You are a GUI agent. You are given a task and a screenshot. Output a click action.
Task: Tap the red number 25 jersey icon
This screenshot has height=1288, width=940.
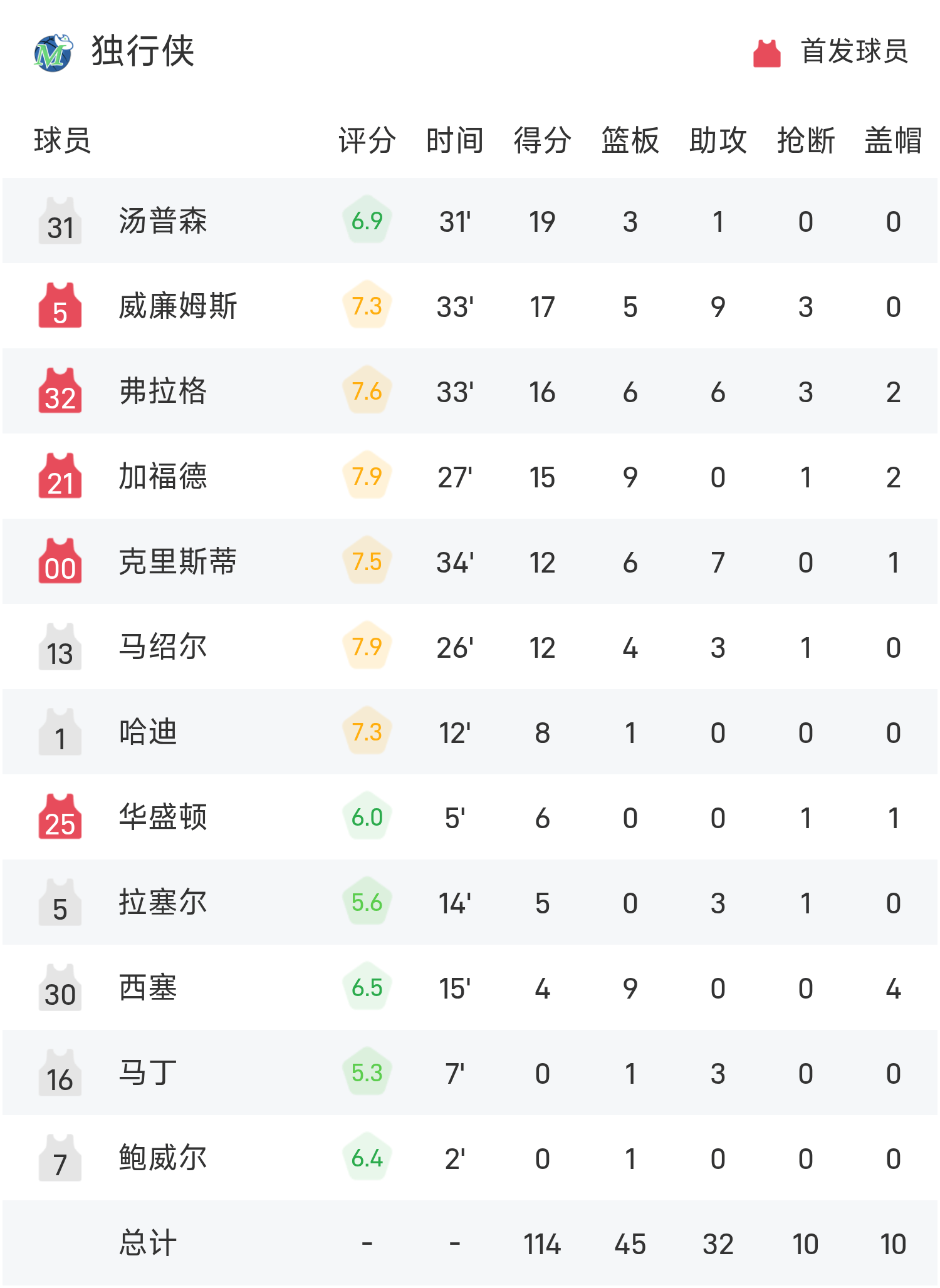(60, 818)
